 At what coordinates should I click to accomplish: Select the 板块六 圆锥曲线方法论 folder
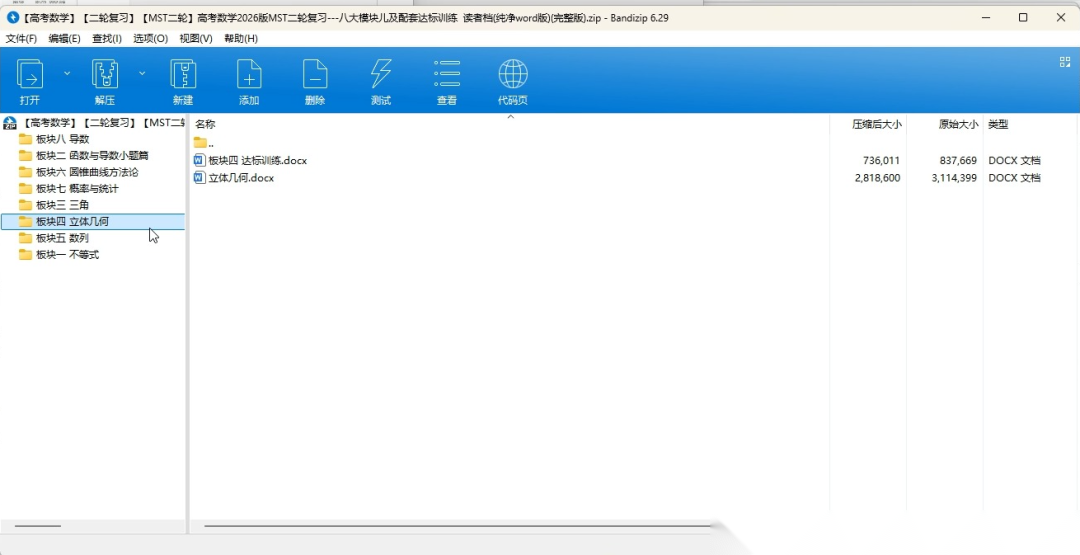point(86,172)
